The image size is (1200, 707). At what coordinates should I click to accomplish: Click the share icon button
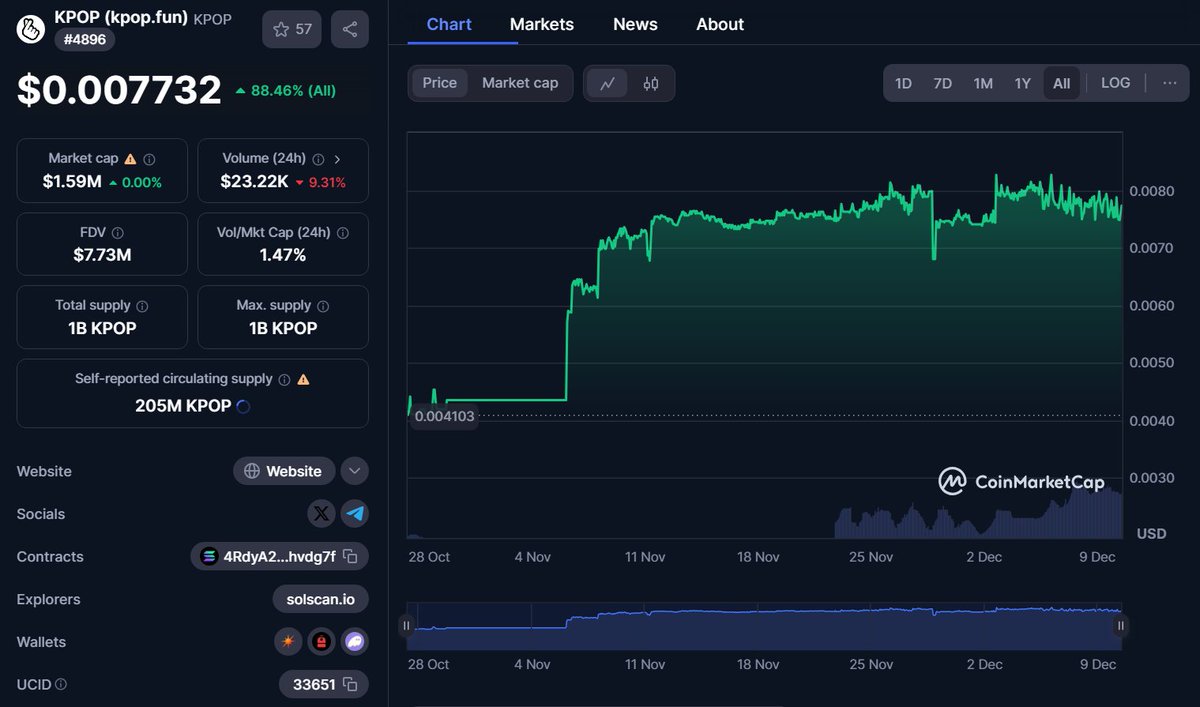(x=349, y=29)
